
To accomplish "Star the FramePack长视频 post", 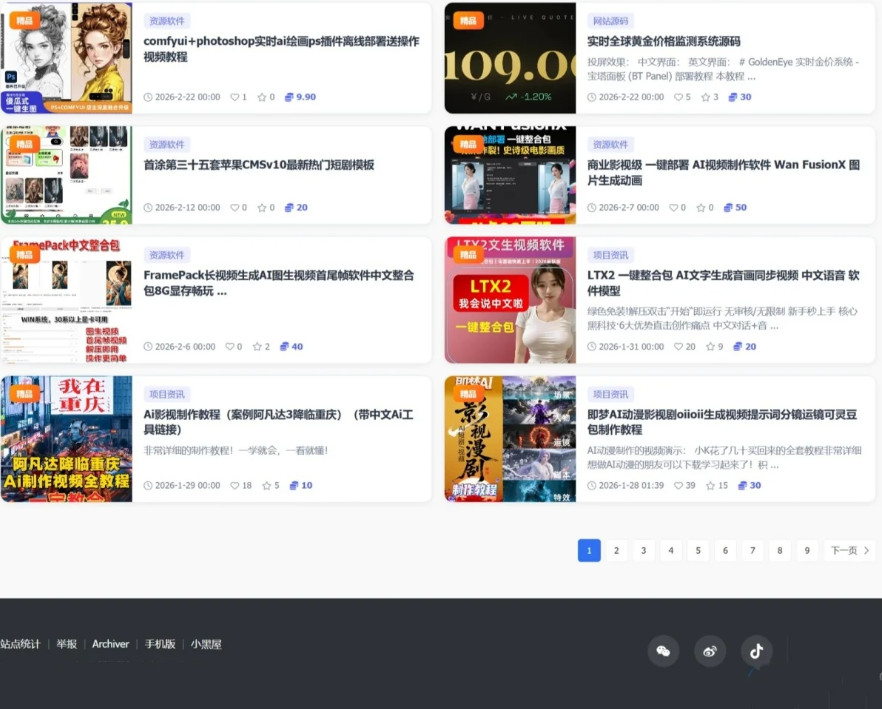I will 257,346.
